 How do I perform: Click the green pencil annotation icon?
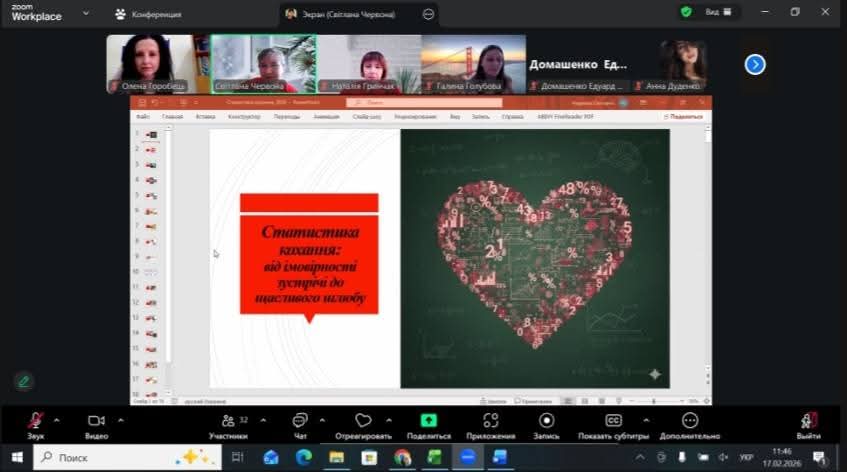tap(23, 381)
